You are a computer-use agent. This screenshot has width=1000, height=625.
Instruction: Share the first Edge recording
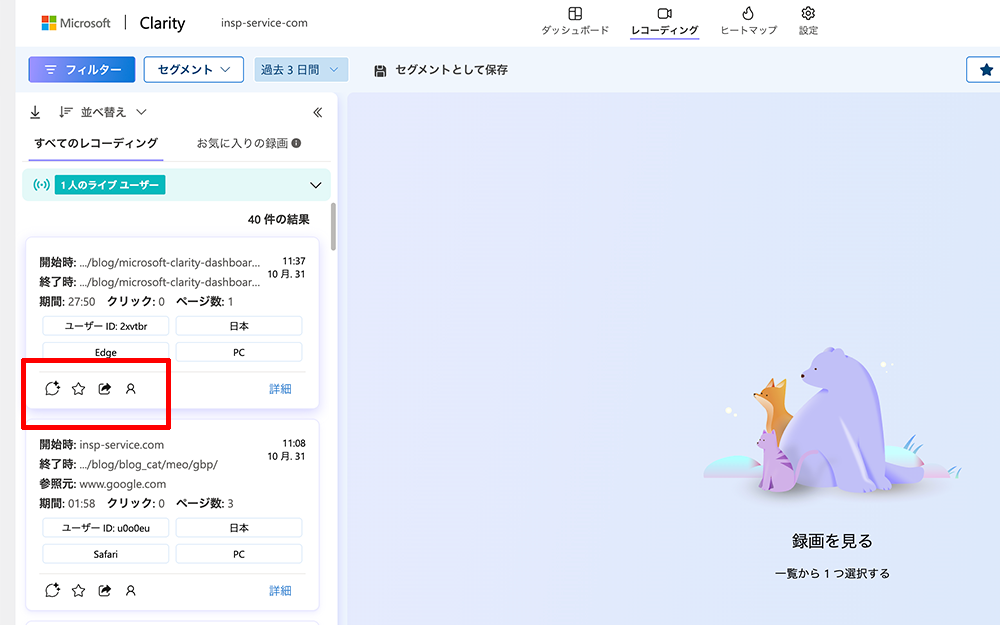click(105, 389)
